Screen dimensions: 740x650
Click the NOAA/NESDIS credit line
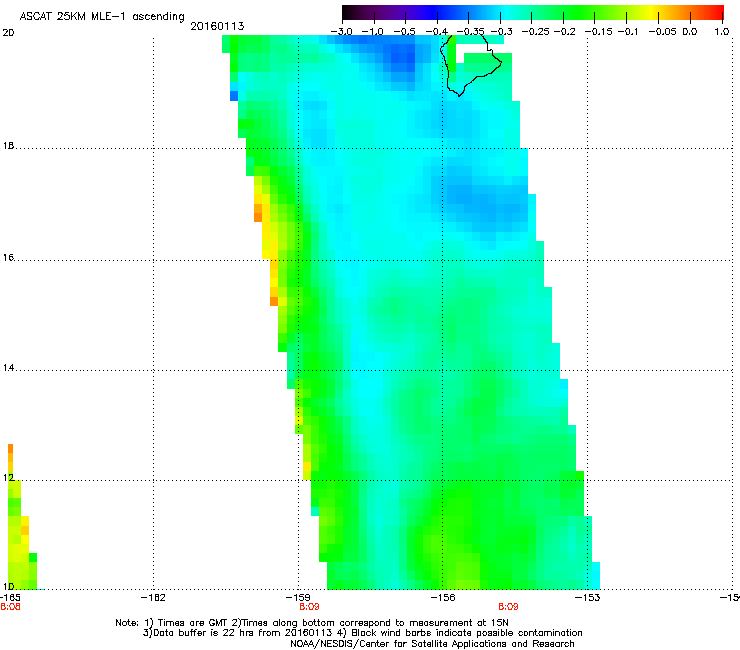(x=432, y=644)
